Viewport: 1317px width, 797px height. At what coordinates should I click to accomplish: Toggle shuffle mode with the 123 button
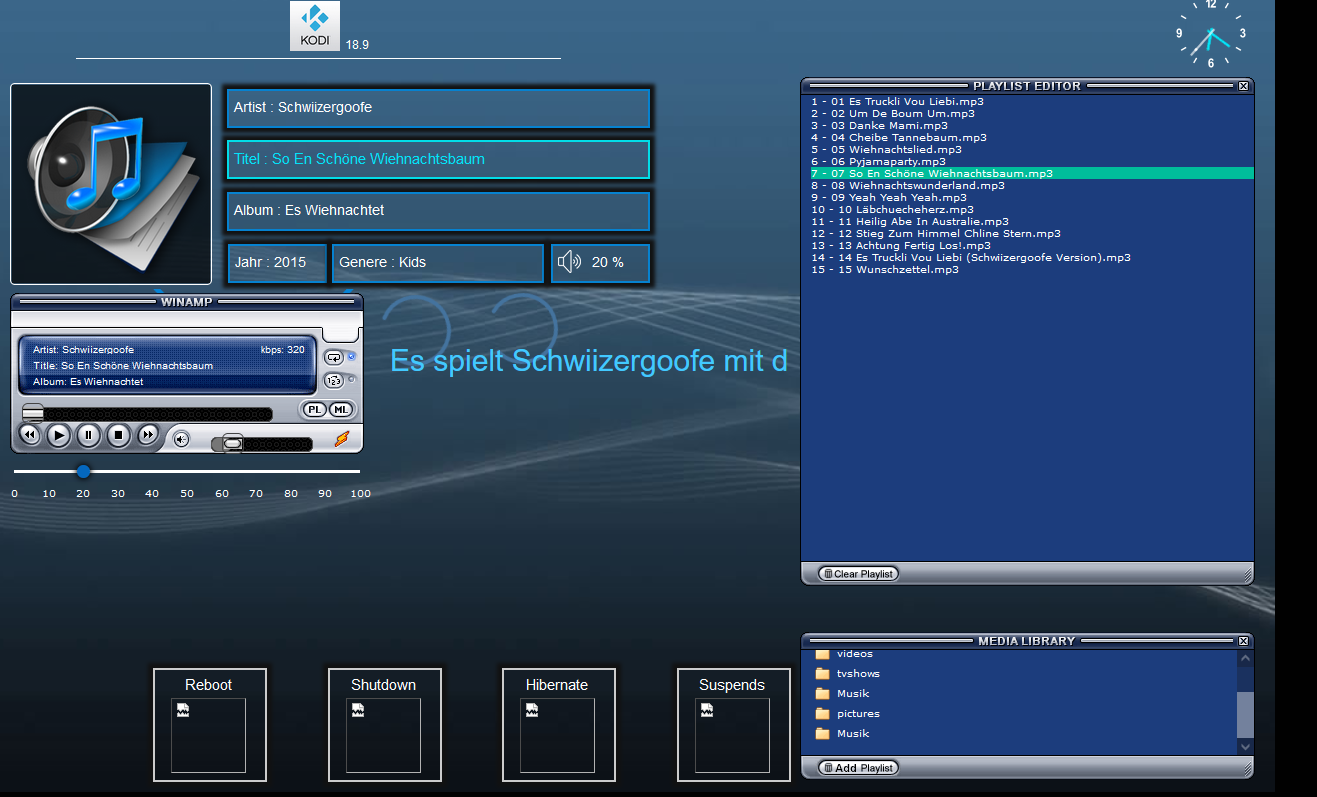click(334, 380)
